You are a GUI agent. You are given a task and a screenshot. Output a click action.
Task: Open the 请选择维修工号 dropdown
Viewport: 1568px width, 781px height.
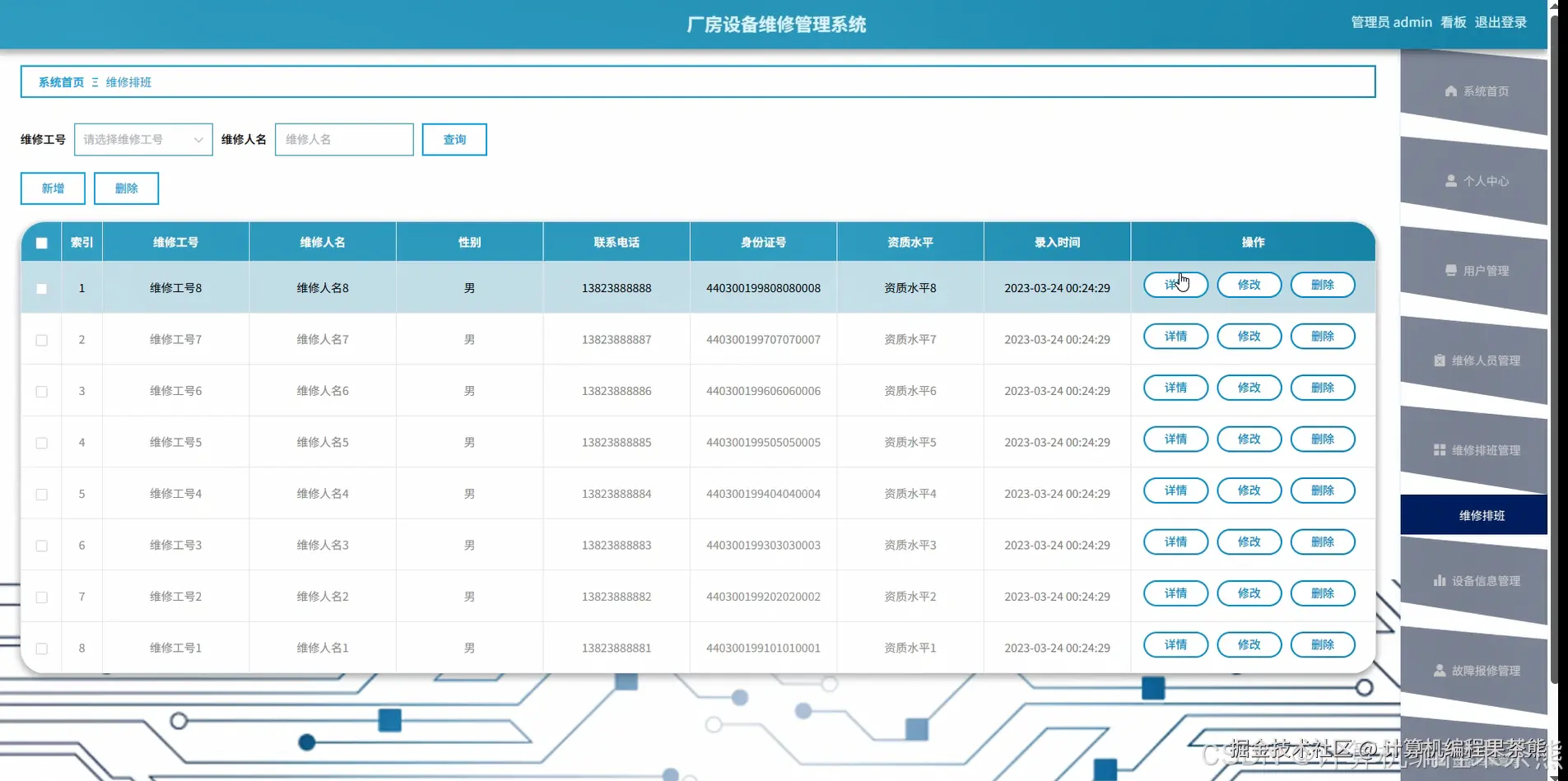tap(143, 140)
